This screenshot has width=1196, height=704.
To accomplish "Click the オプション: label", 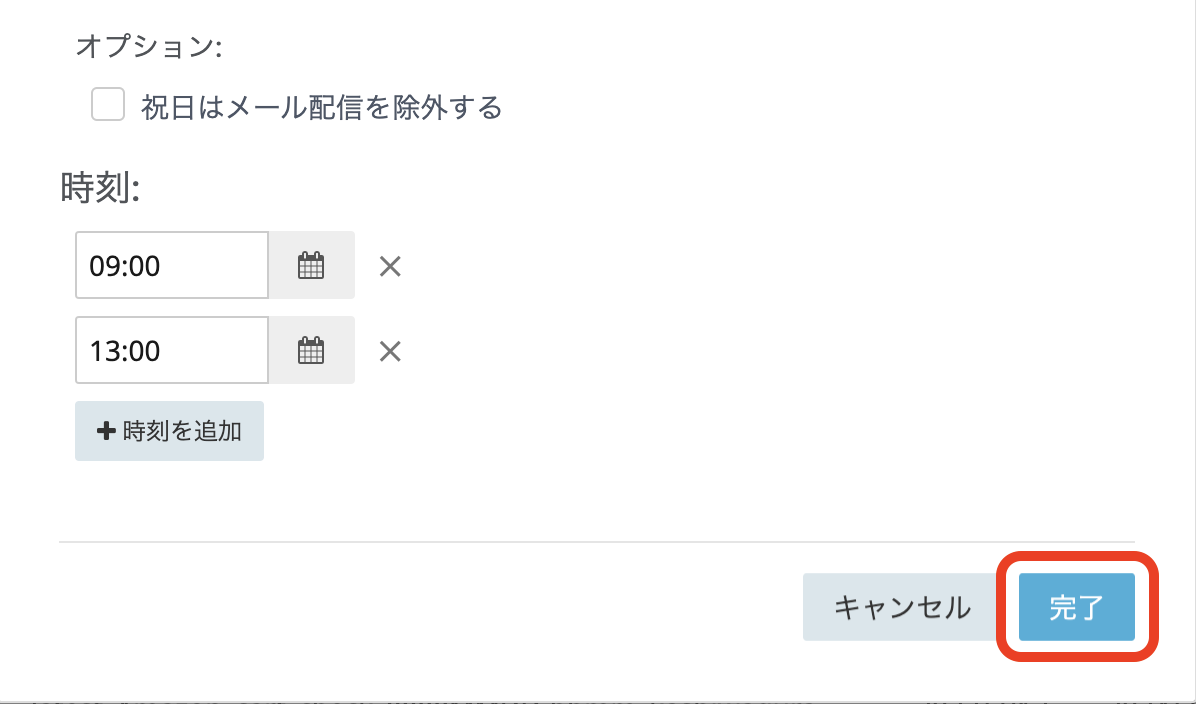I will coord(148,48).
